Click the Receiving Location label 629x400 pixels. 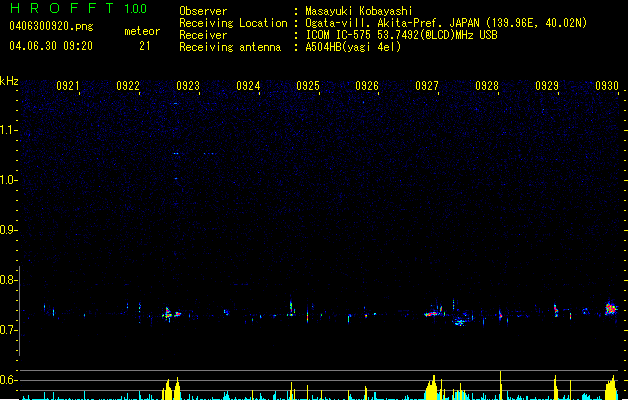233,23
